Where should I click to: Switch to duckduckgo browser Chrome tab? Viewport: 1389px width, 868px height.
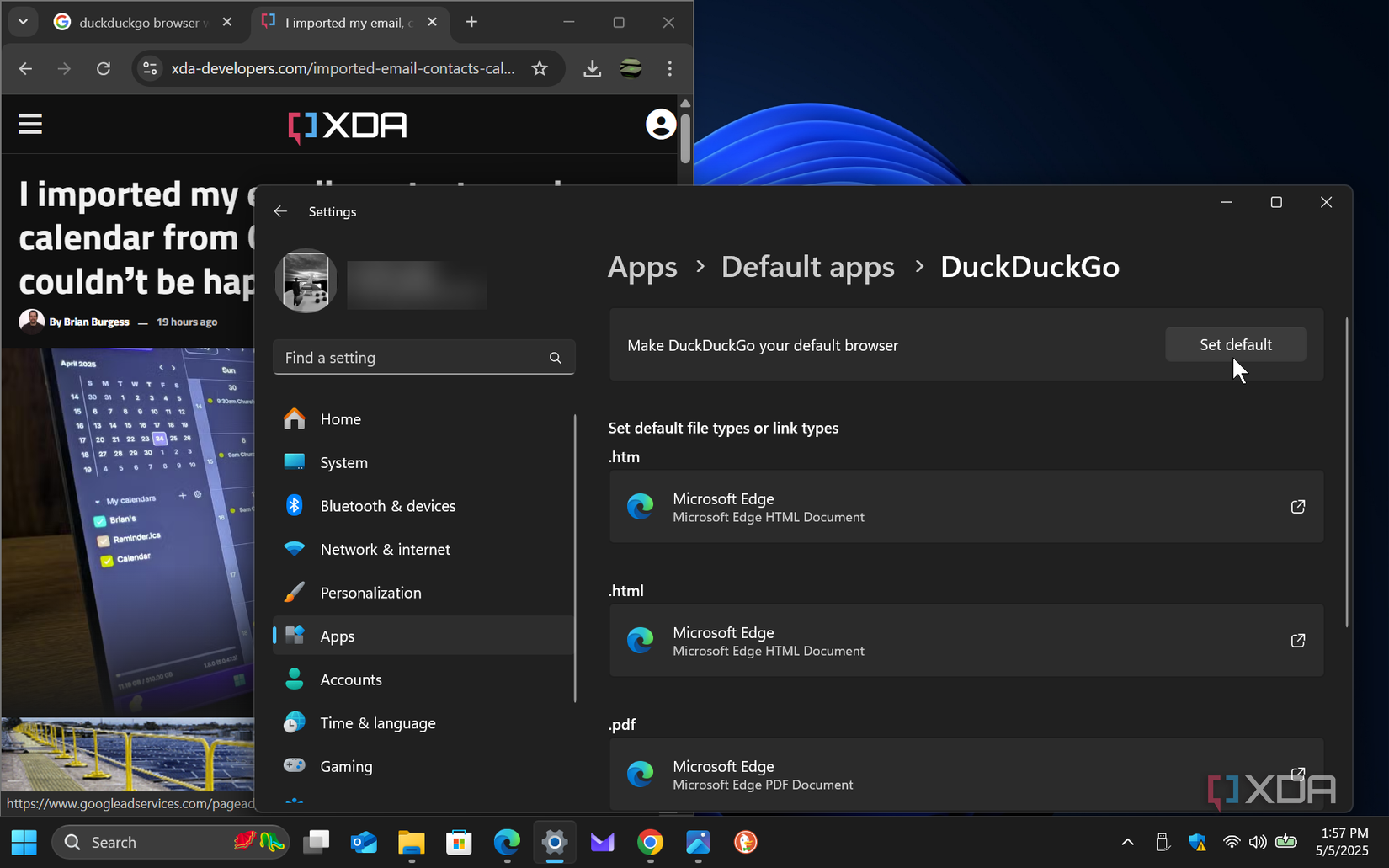coord(143,23)
